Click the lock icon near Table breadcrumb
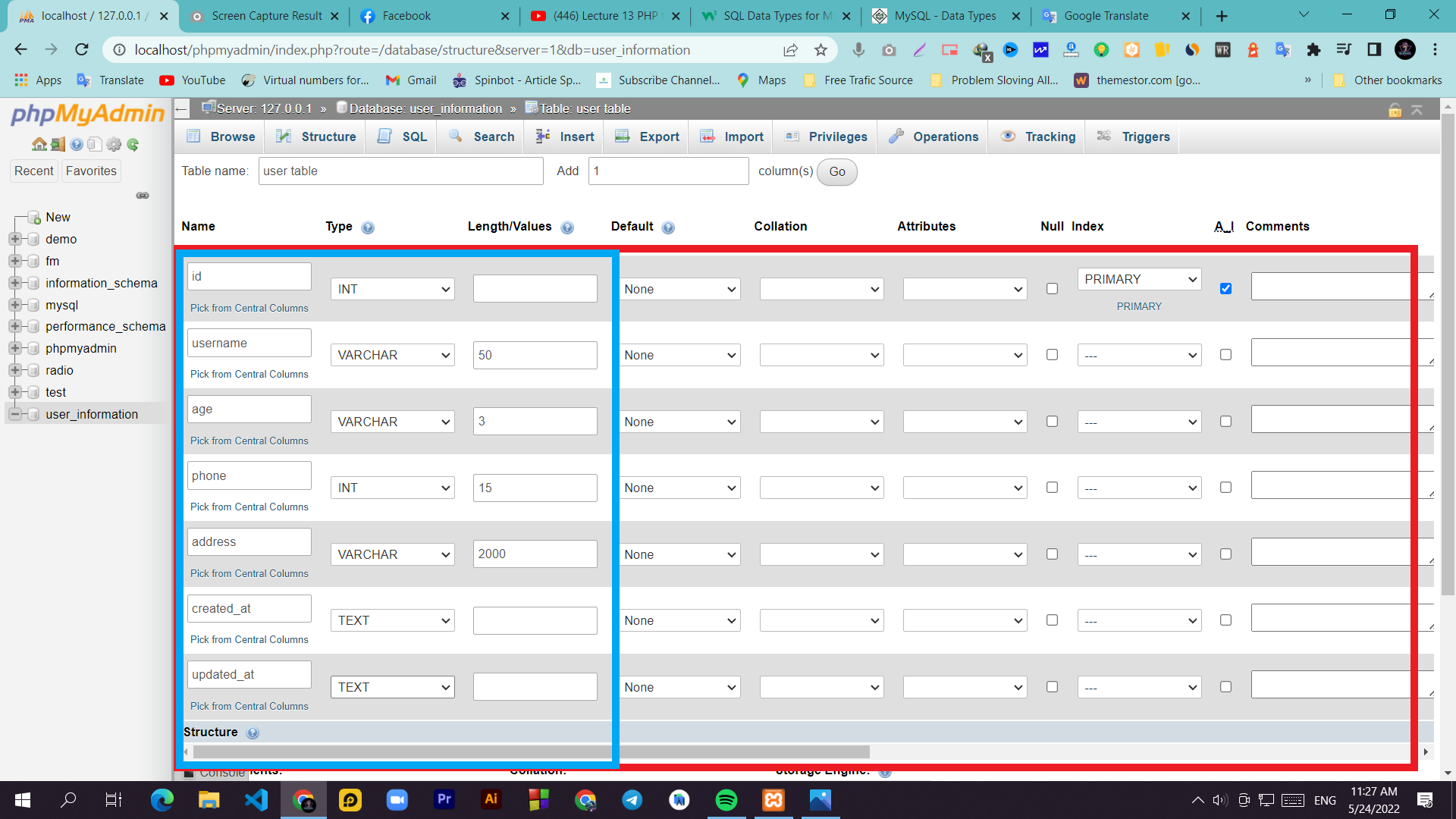 1395,109
